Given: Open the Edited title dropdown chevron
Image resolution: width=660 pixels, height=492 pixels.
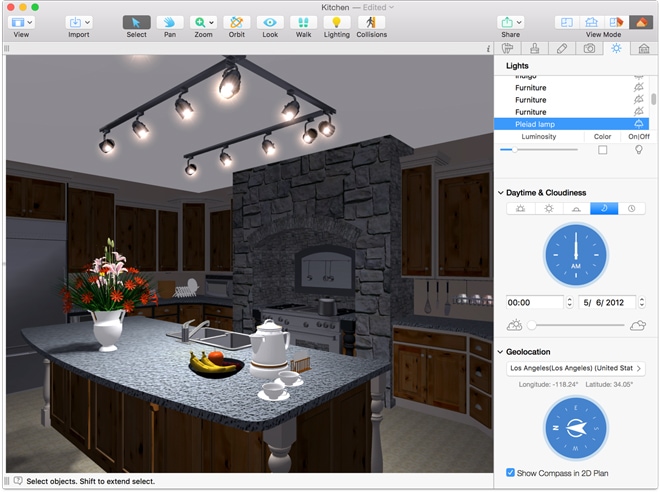Looking at the screenshot, I should pos(391,7).
